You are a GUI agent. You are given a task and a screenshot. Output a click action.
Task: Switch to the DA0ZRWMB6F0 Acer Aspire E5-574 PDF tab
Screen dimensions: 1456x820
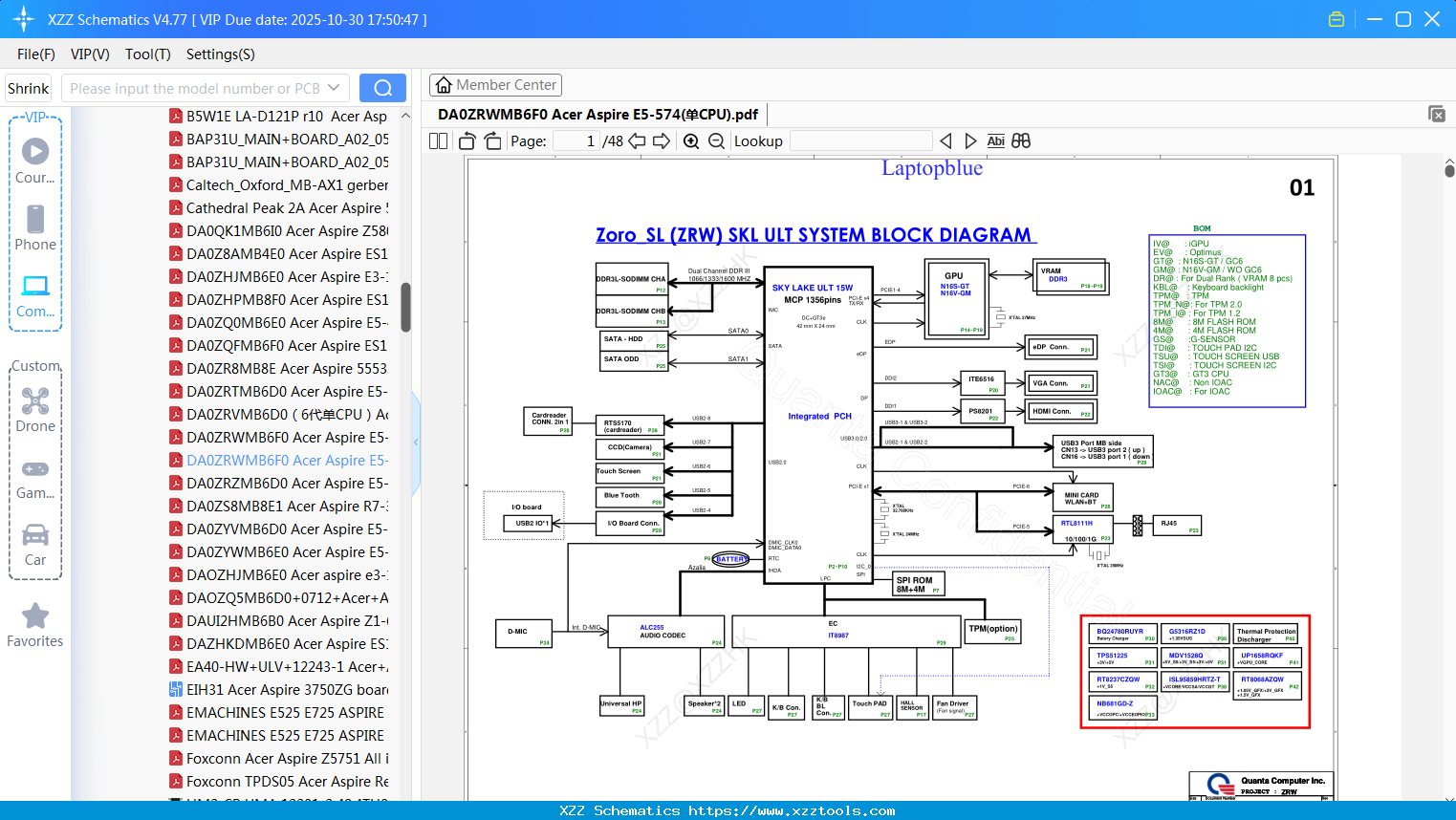point(598,115)
